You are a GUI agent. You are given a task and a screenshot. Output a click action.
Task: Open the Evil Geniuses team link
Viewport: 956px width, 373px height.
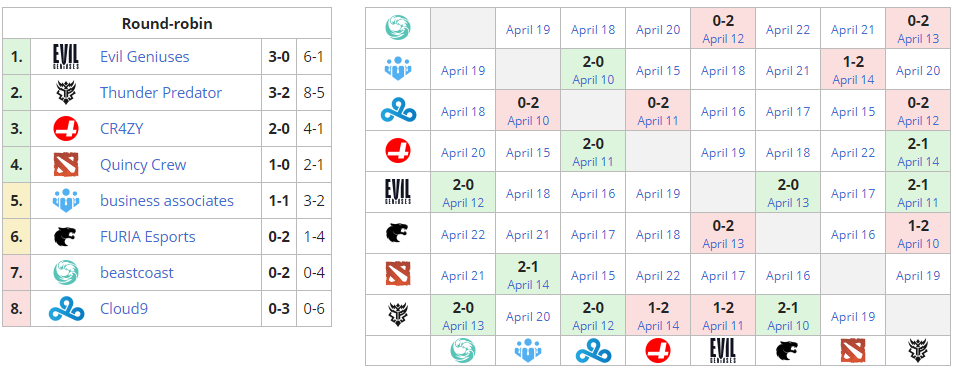click(x=144, y=57)
